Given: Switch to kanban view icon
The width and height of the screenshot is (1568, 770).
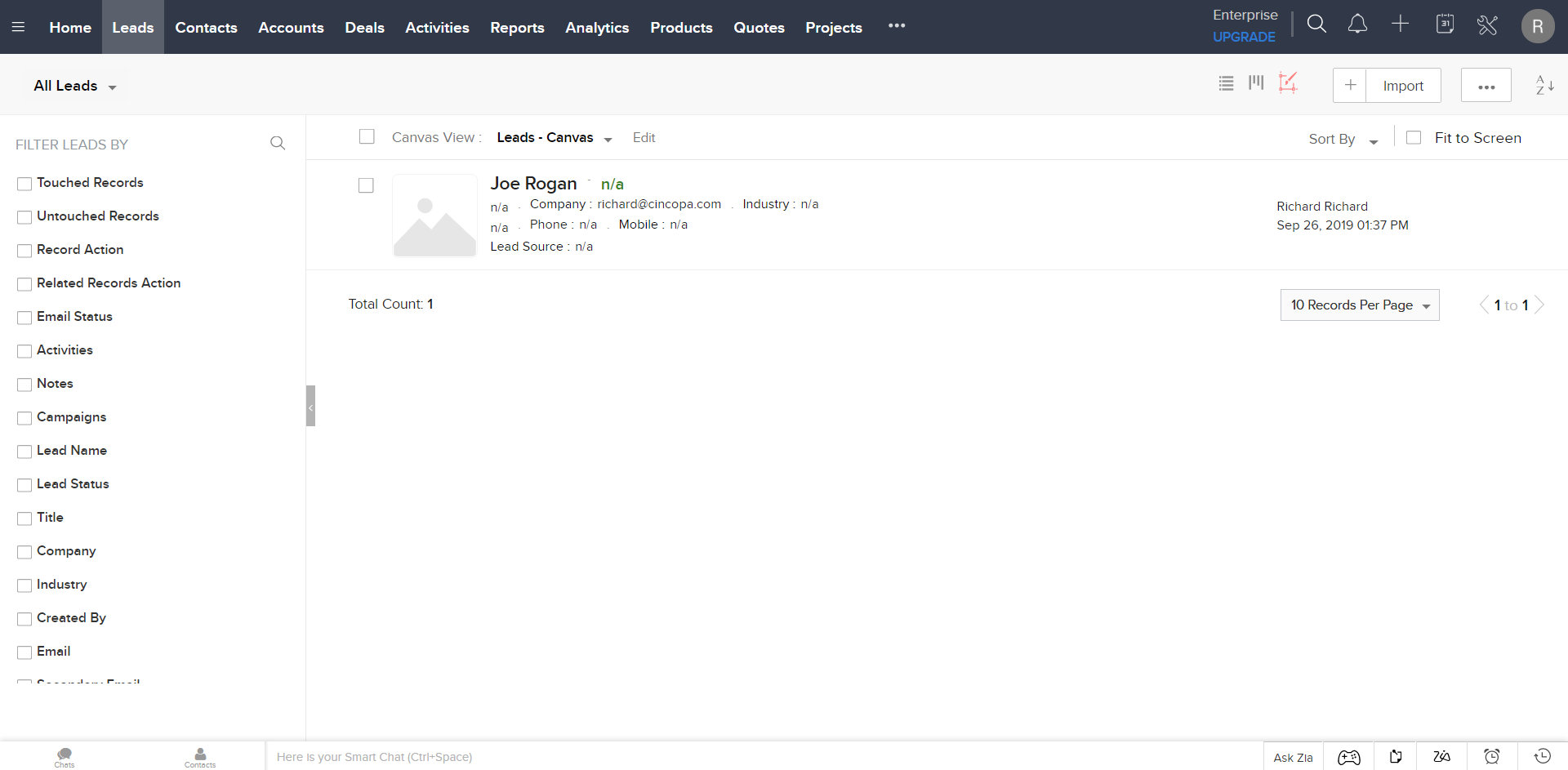Looking at the screenshot, I should (x=1256, y=82).
